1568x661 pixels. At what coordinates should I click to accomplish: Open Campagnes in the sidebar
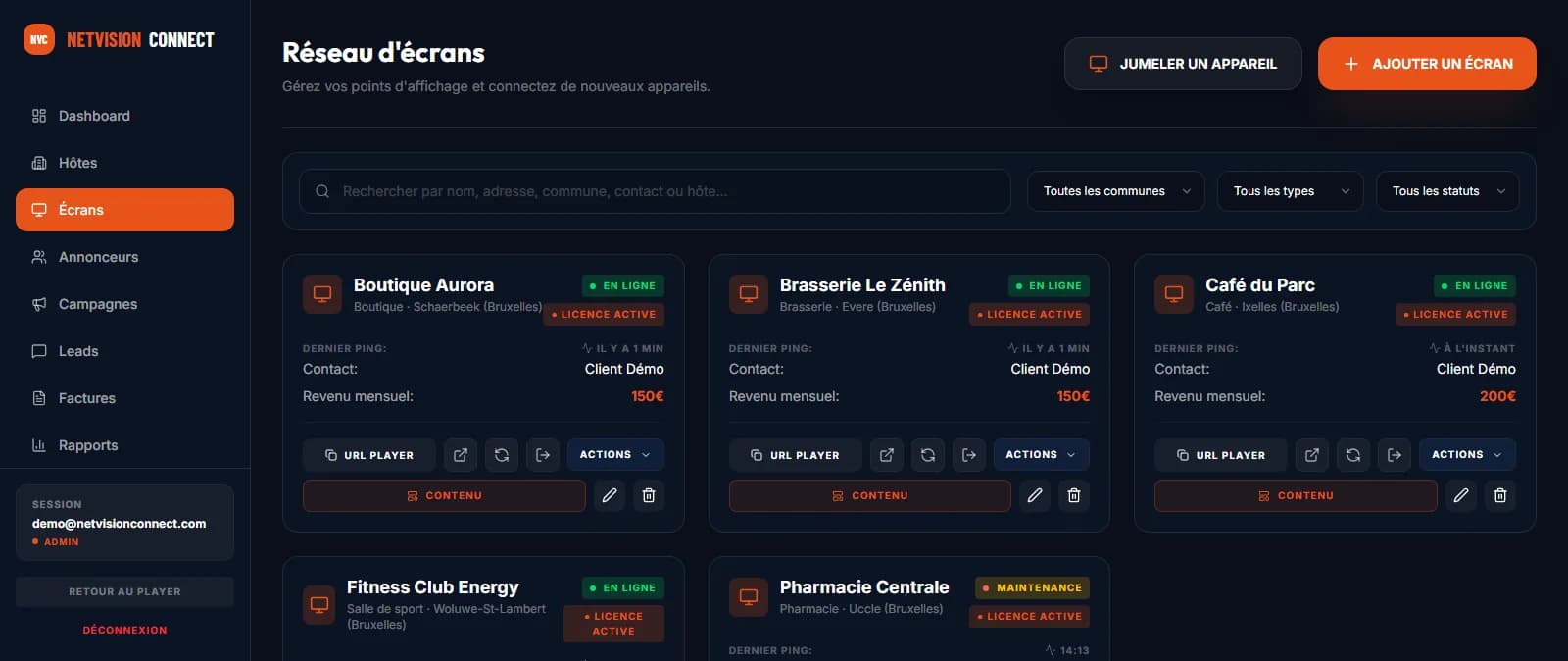124,304
